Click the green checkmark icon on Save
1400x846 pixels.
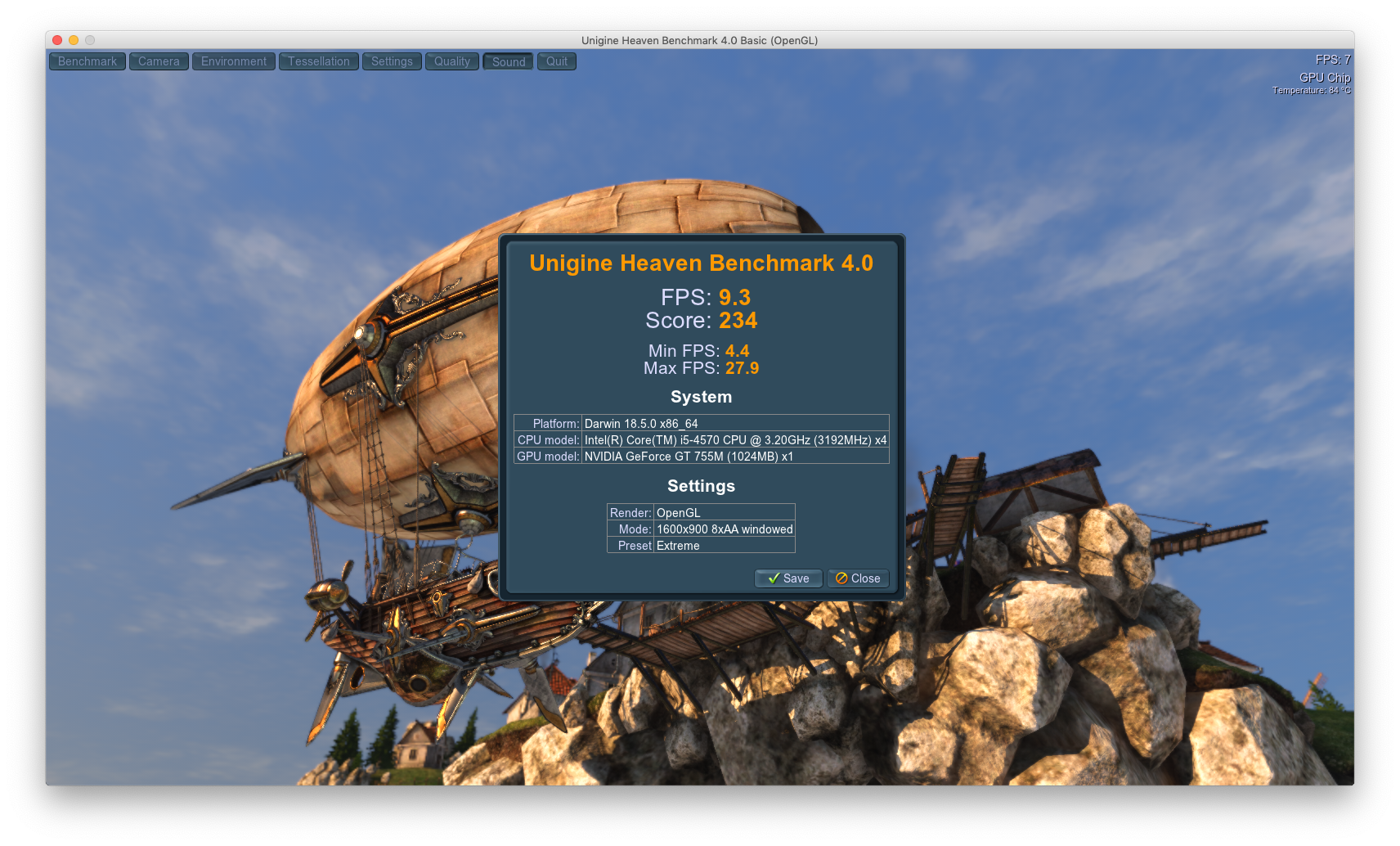774,578
